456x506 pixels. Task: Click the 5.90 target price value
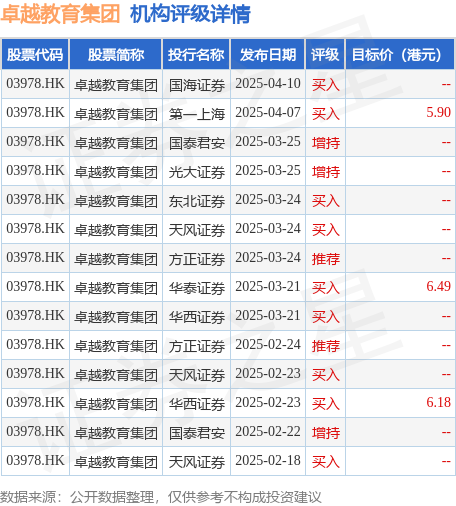point(438,112)
